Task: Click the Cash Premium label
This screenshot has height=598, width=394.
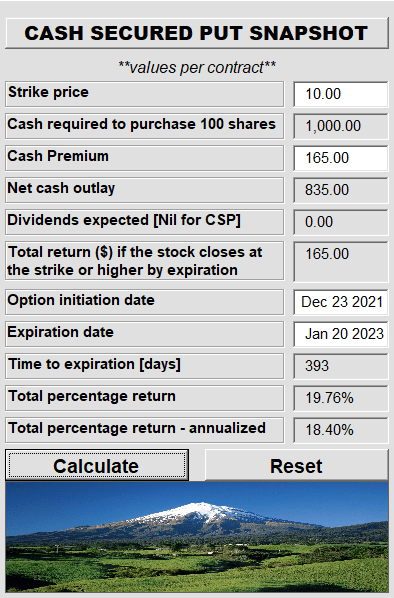Action: 58,156
